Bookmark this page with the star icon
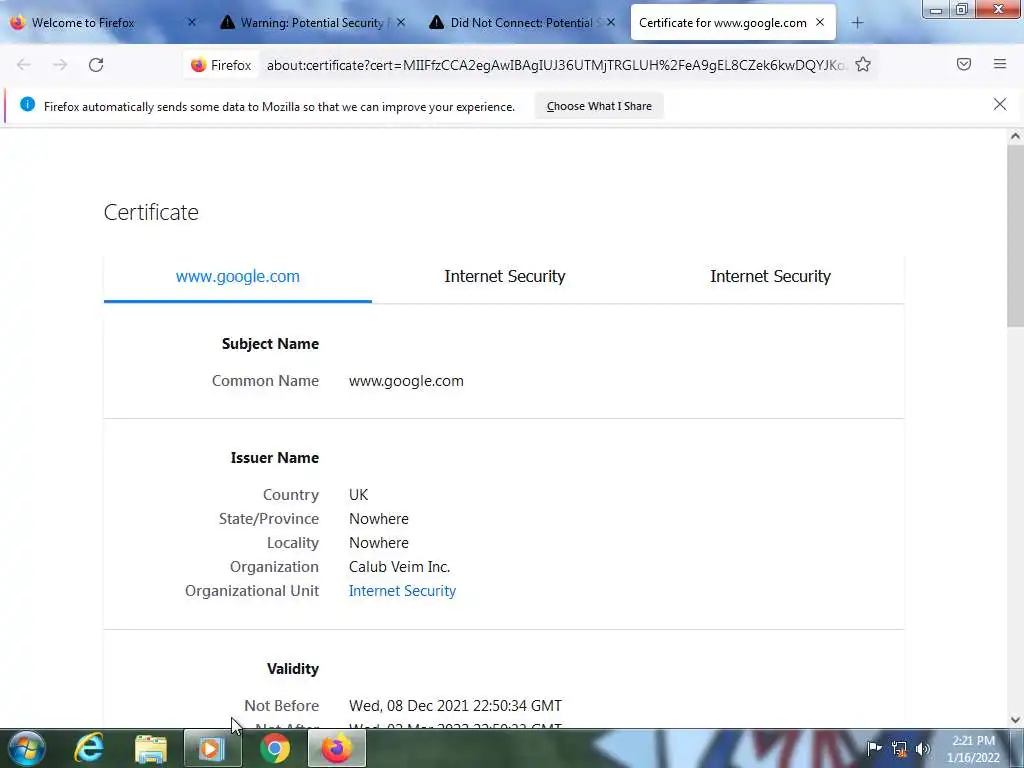The width and height of the screenshot is (1024, 768). point(863,64)
